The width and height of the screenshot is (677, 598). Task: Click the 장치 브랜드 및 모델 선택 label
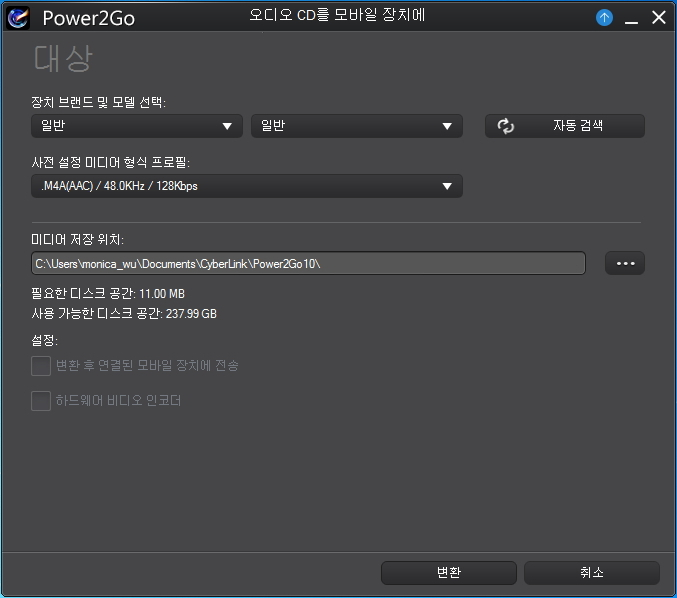(x=98, y=102)
